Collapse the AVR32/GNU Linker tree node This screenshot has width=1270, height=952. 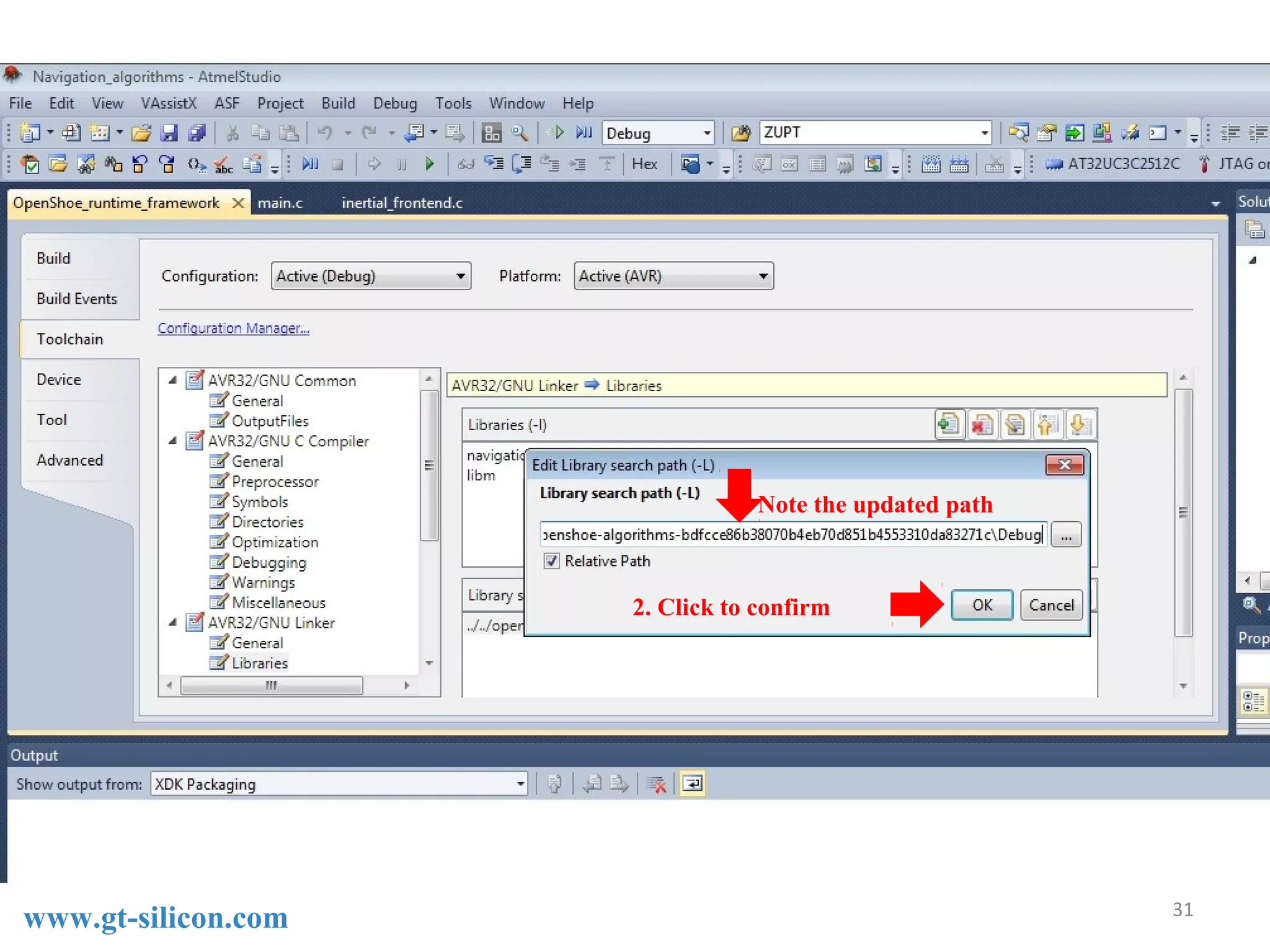(173, 622)
